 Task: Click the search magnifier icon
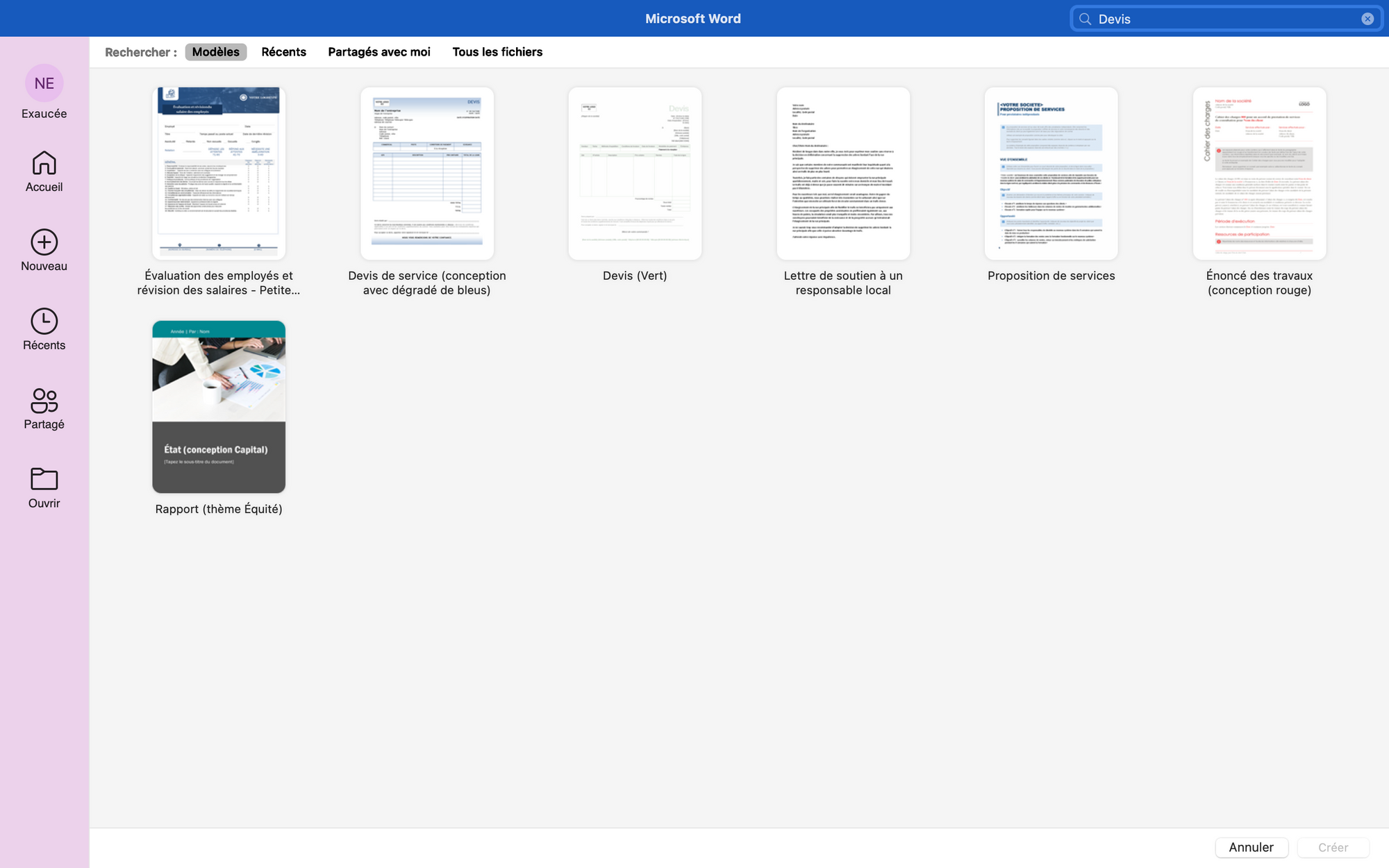[1085, 19]
